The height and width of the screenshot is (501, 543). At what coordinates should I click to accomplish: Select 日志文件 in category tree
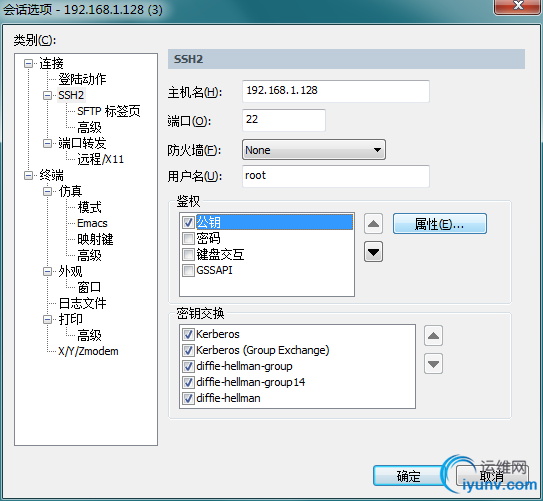point(82,303)
